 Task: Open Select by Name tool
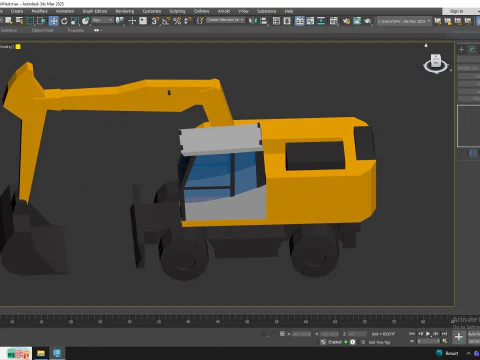(x=20, y=21)
